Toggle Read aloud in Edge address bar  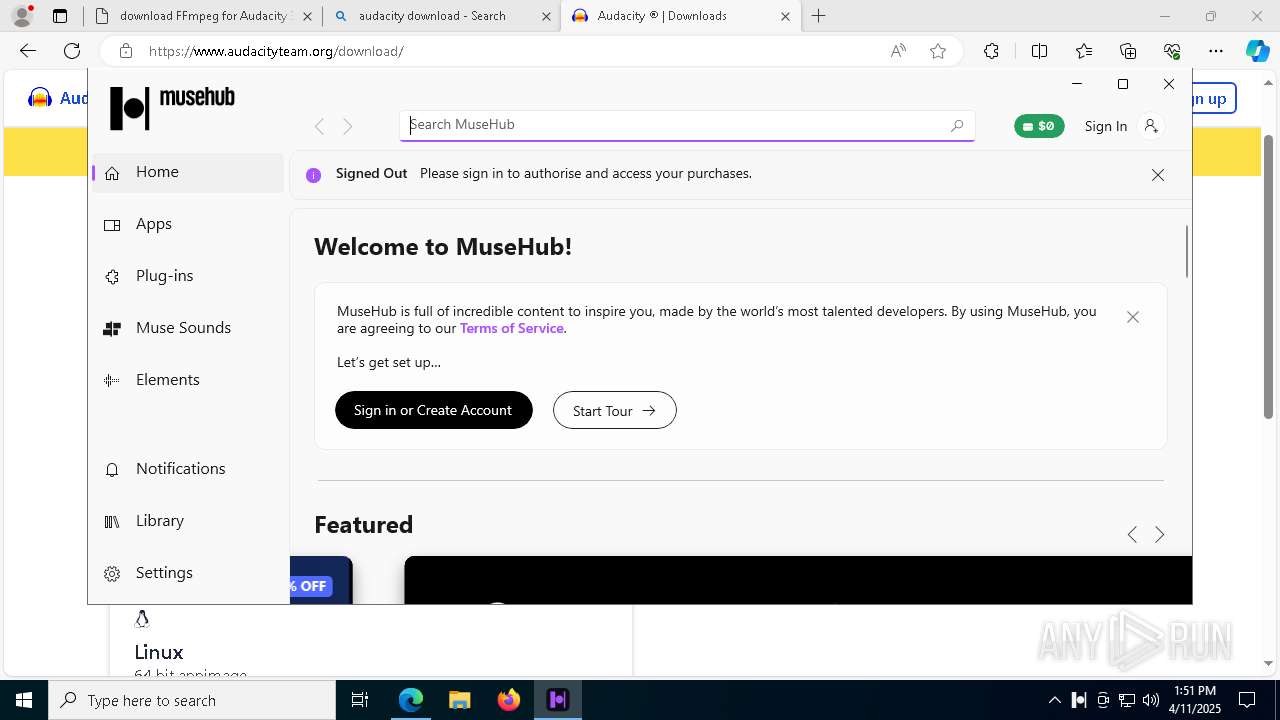[x=898, y=51]
